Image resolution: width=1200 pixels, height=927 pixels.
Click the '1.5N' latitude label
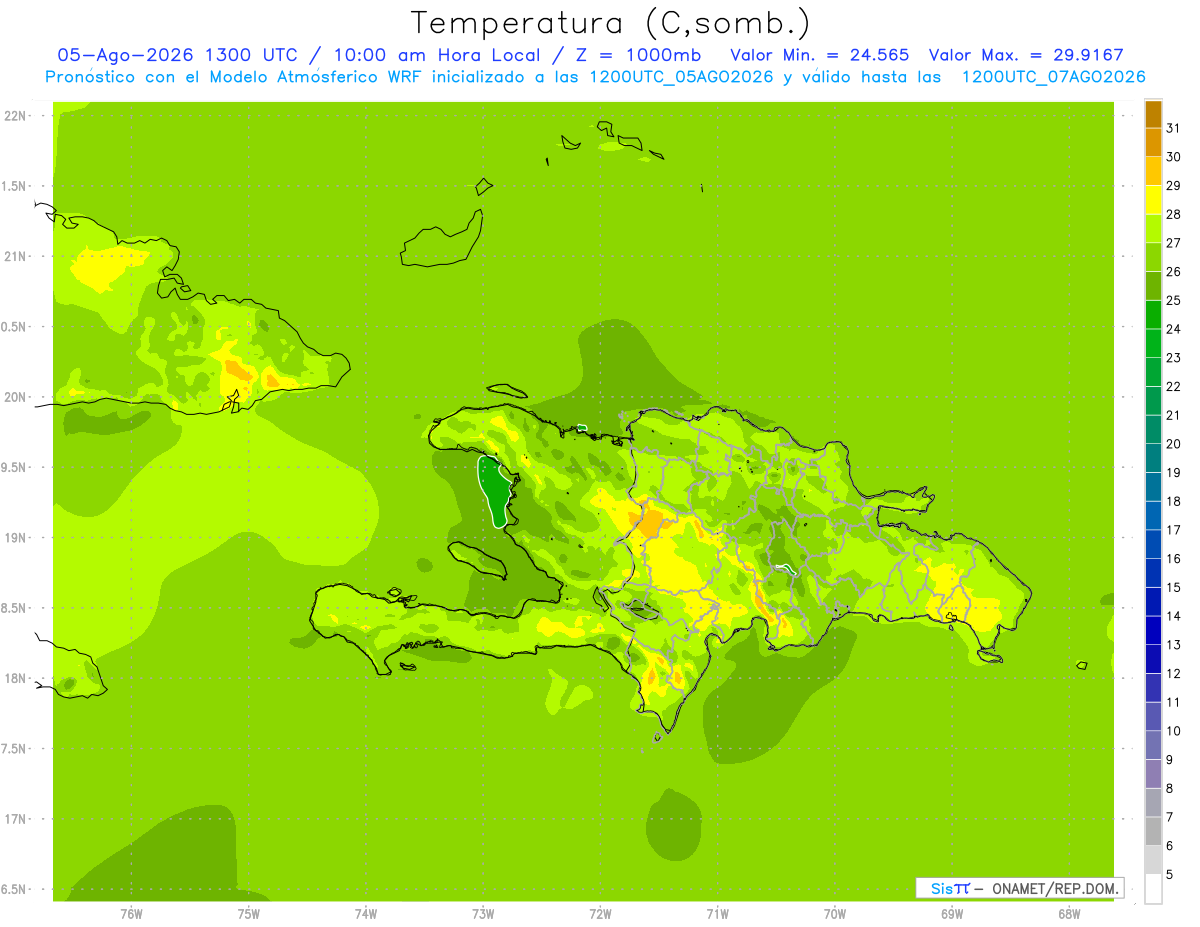(x=14, y=186)
